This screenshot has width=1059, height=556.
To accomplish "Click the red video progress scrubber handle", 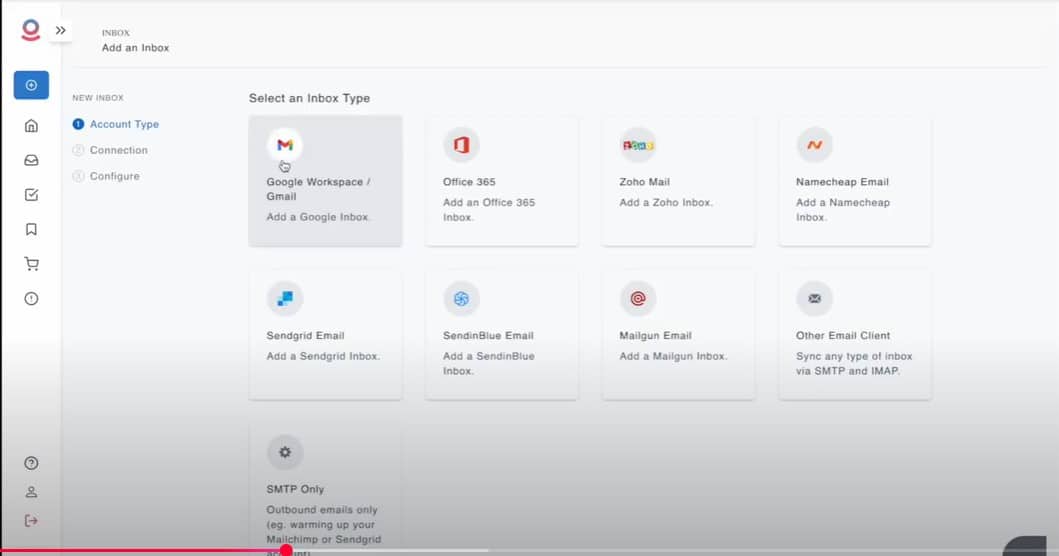I will (x=286, y=551).
